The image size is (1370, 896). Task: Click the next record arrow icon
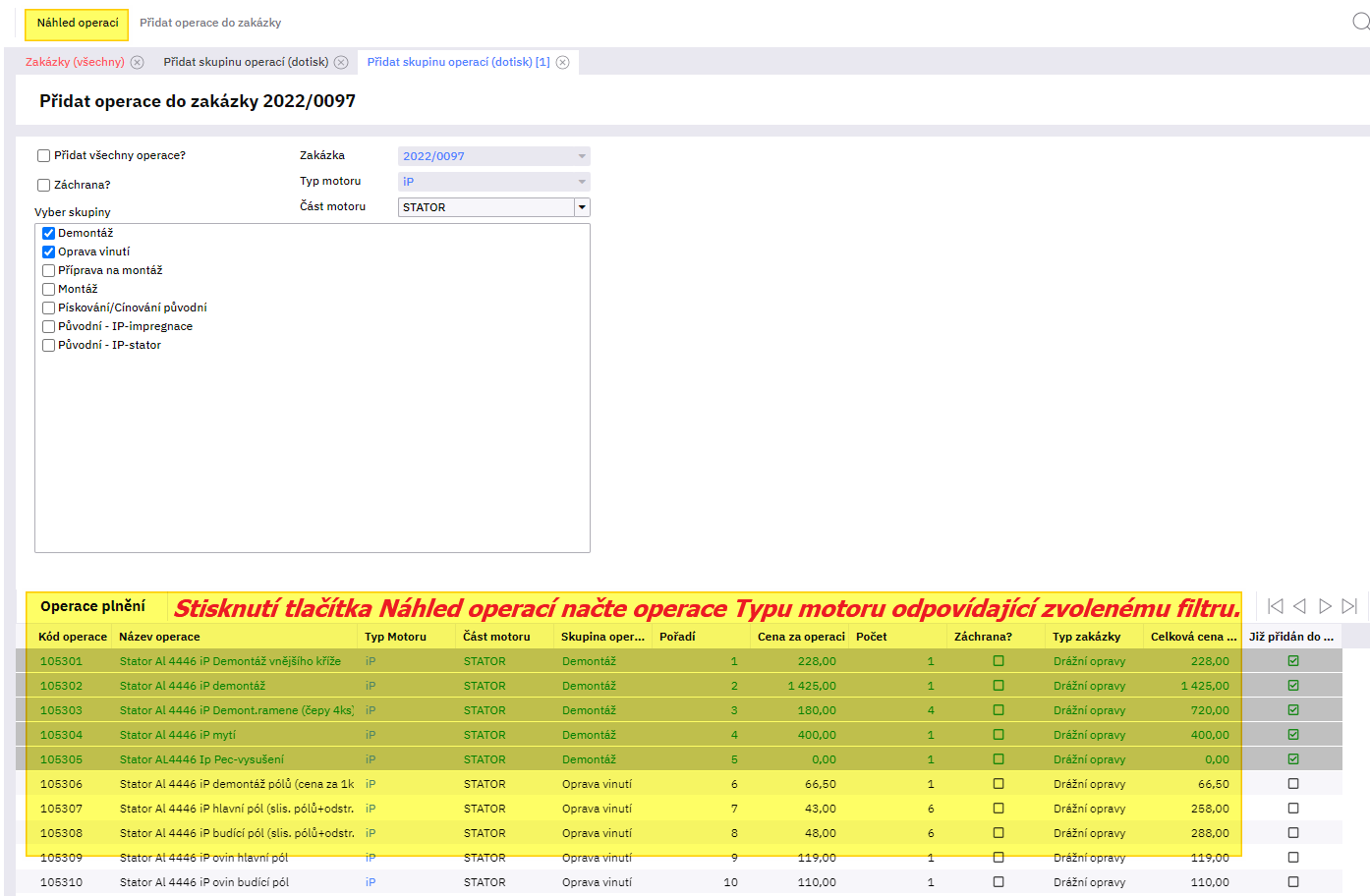[x=1325, y=606]
